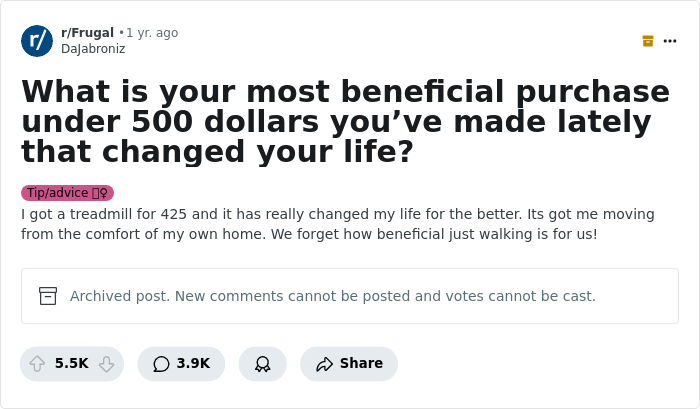Open the three-dot more options menu
This screenshot has height=409, width=700.
[x=670, y=41]
